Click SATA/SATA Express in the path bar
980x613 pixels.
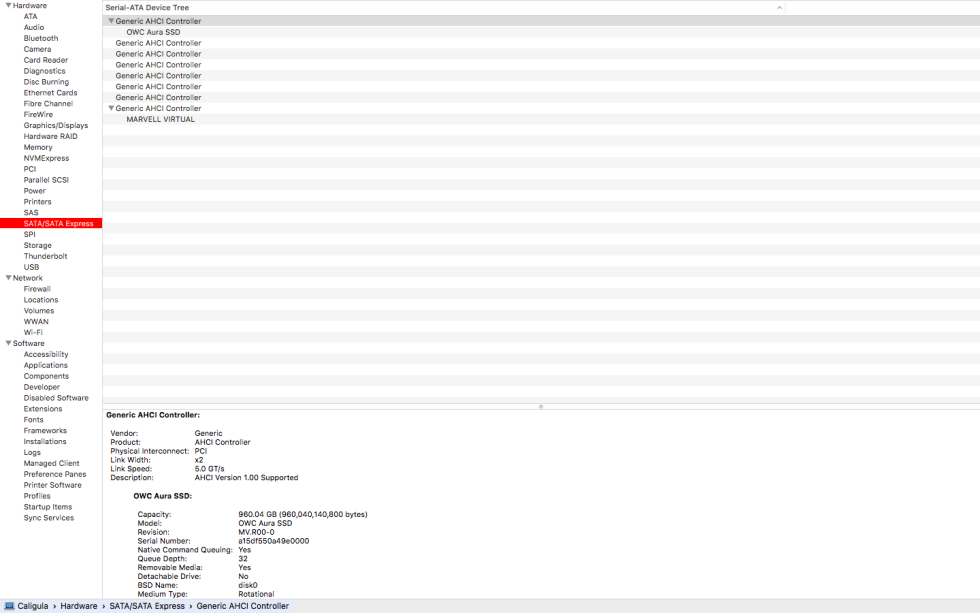tap(146, 606)
